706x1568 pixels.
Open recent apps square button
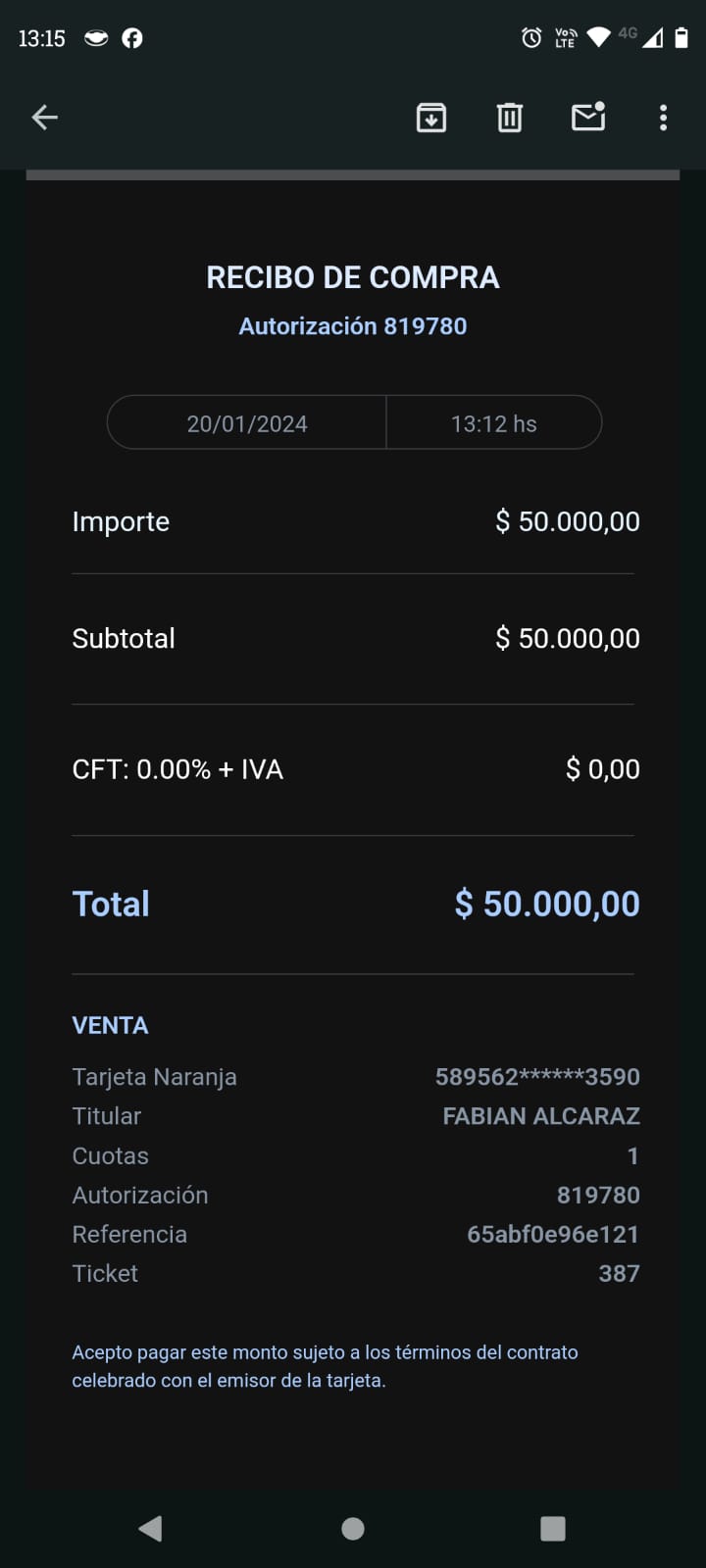point(553,1529)
